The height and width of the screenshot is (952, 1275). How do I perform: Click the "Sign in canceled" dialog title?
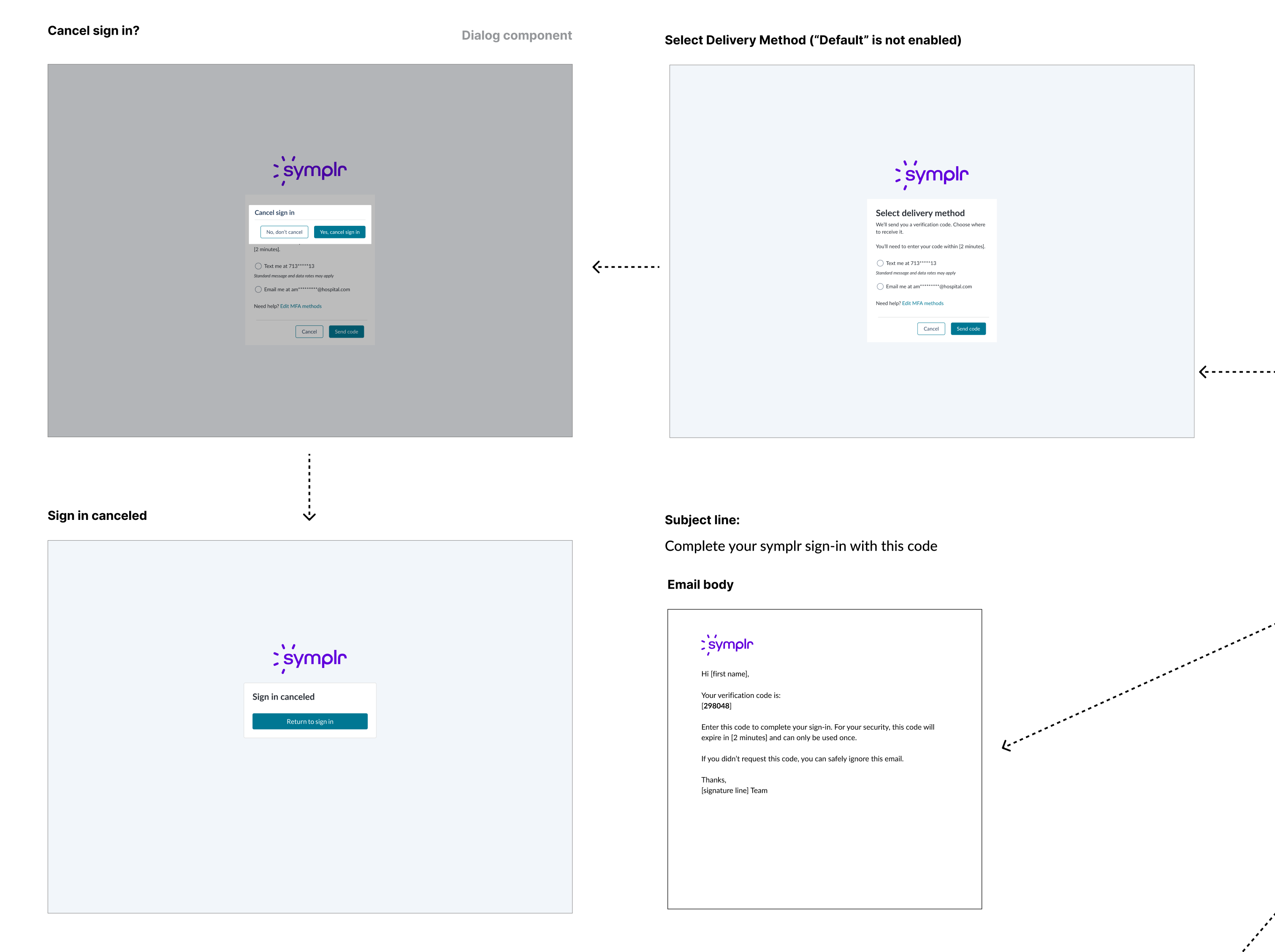point(283,696)
